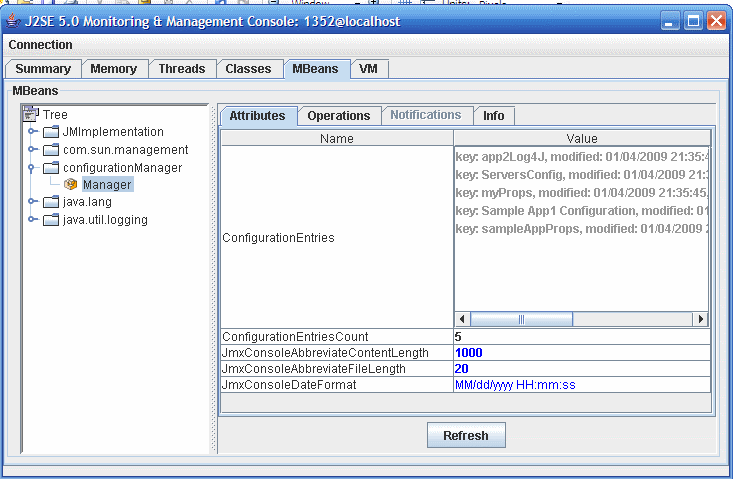Collapse the configurationManager tree node

[32, 168]
